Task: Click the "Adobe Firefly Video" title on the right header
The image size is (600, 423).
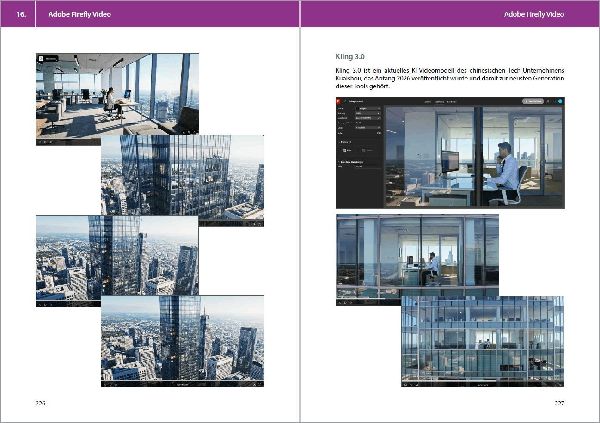Action: 534,15
